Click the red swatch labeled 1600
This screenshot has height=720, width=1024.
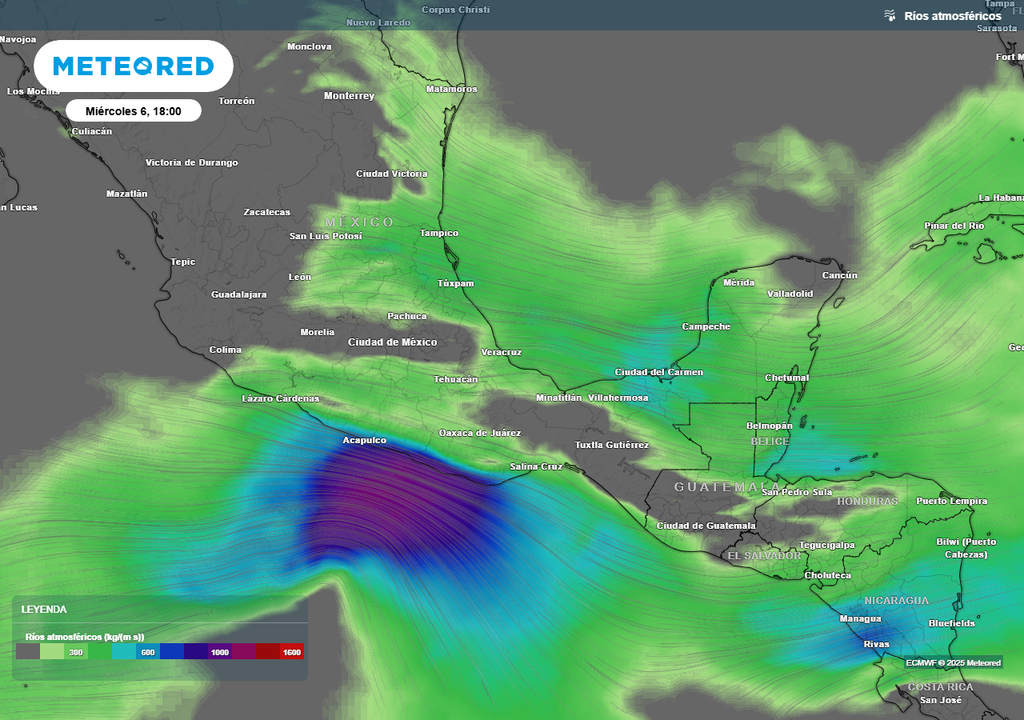pyautogui.click(x=291, y=652)
